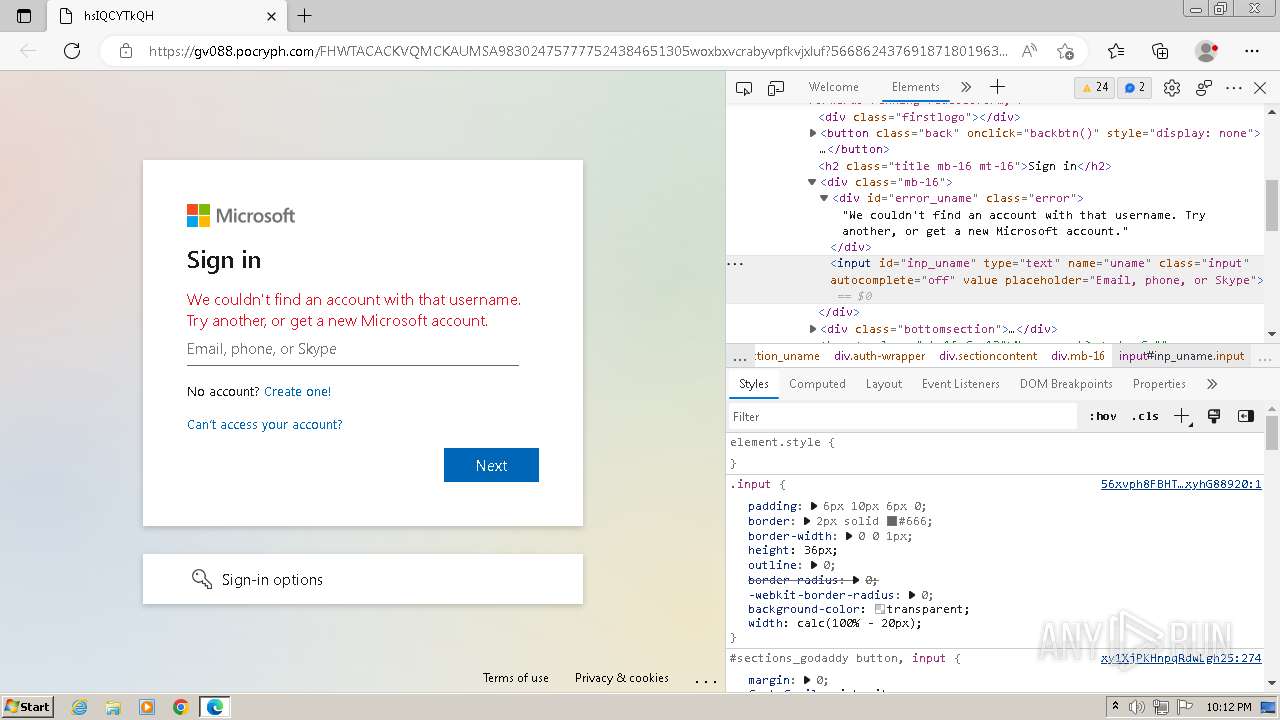This screenshot has height=720, width=1280.
Task: Expand the div class="bottomsection" node
Action: 813,328
